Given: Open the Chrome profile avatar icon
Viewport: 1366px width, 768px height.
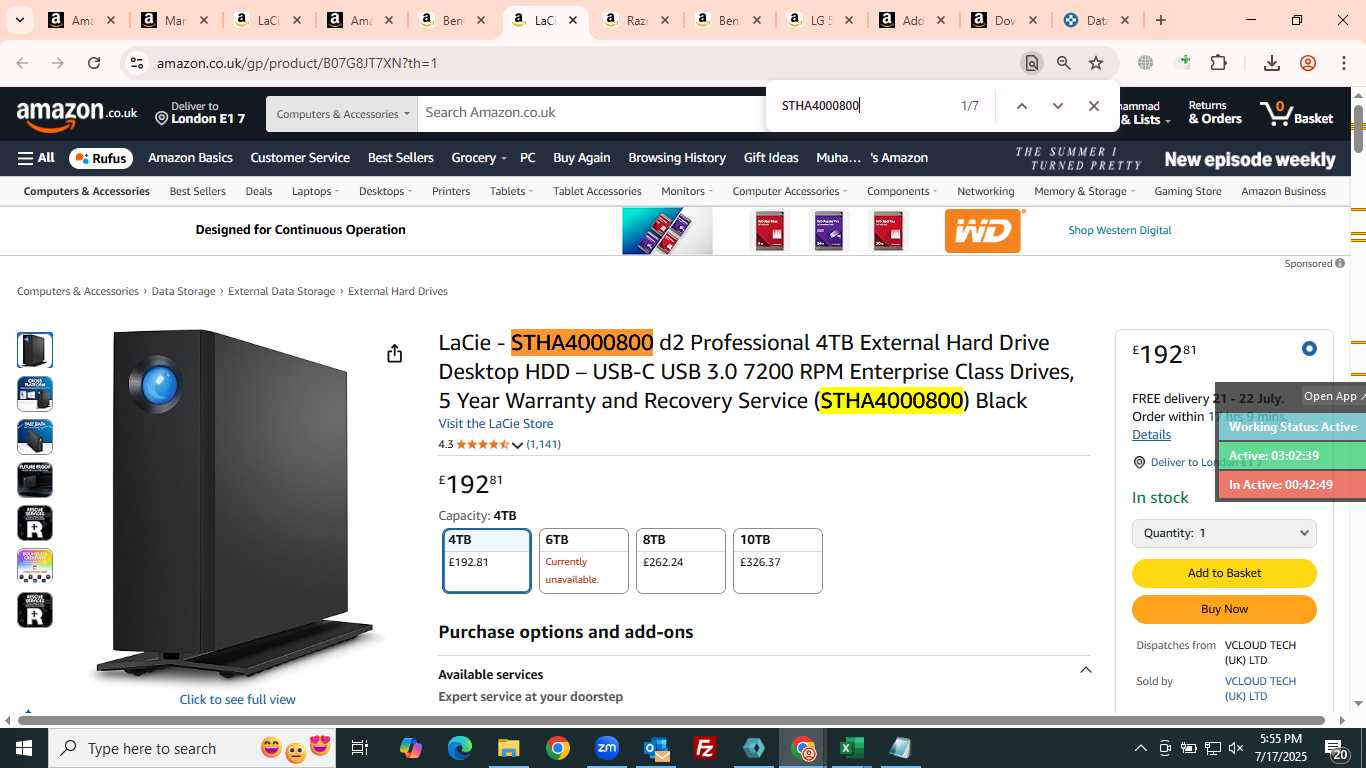Looking at the screenshot, I should point(1308,63).
